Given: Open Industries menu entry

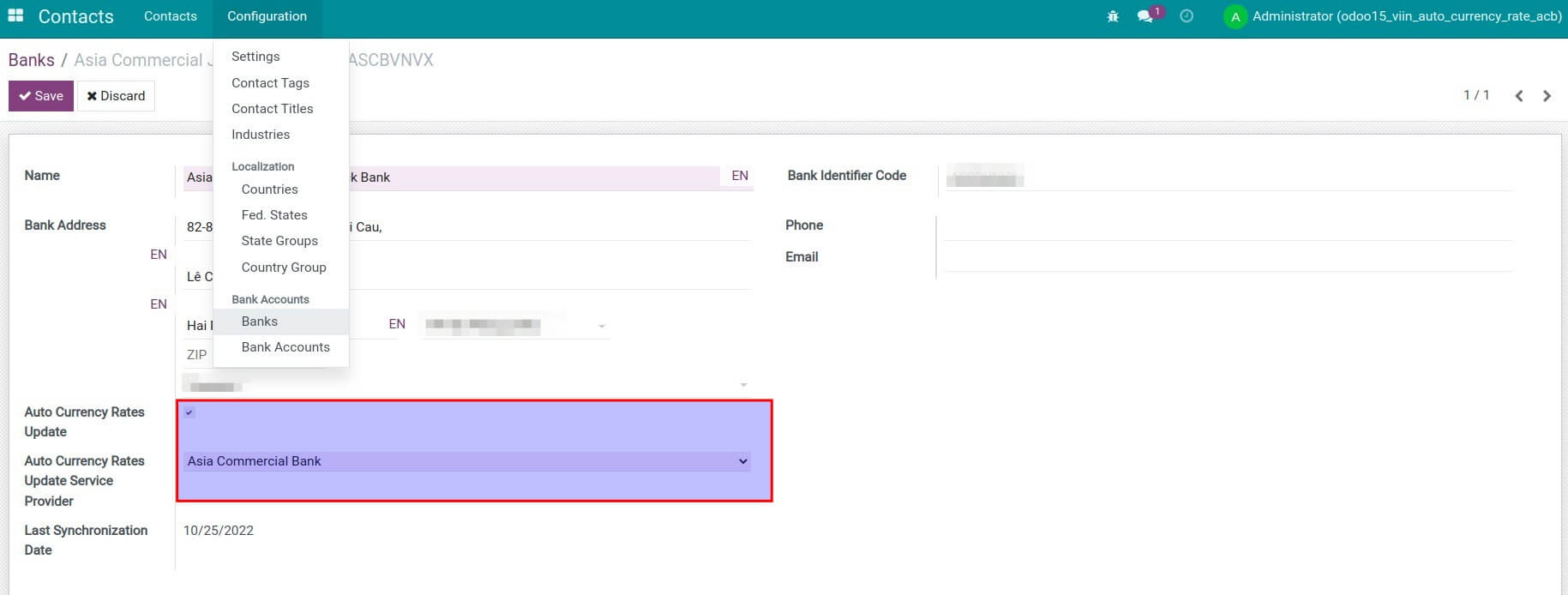Looking at the screenshot, I should pyautogui.click(x=261, y=135).
